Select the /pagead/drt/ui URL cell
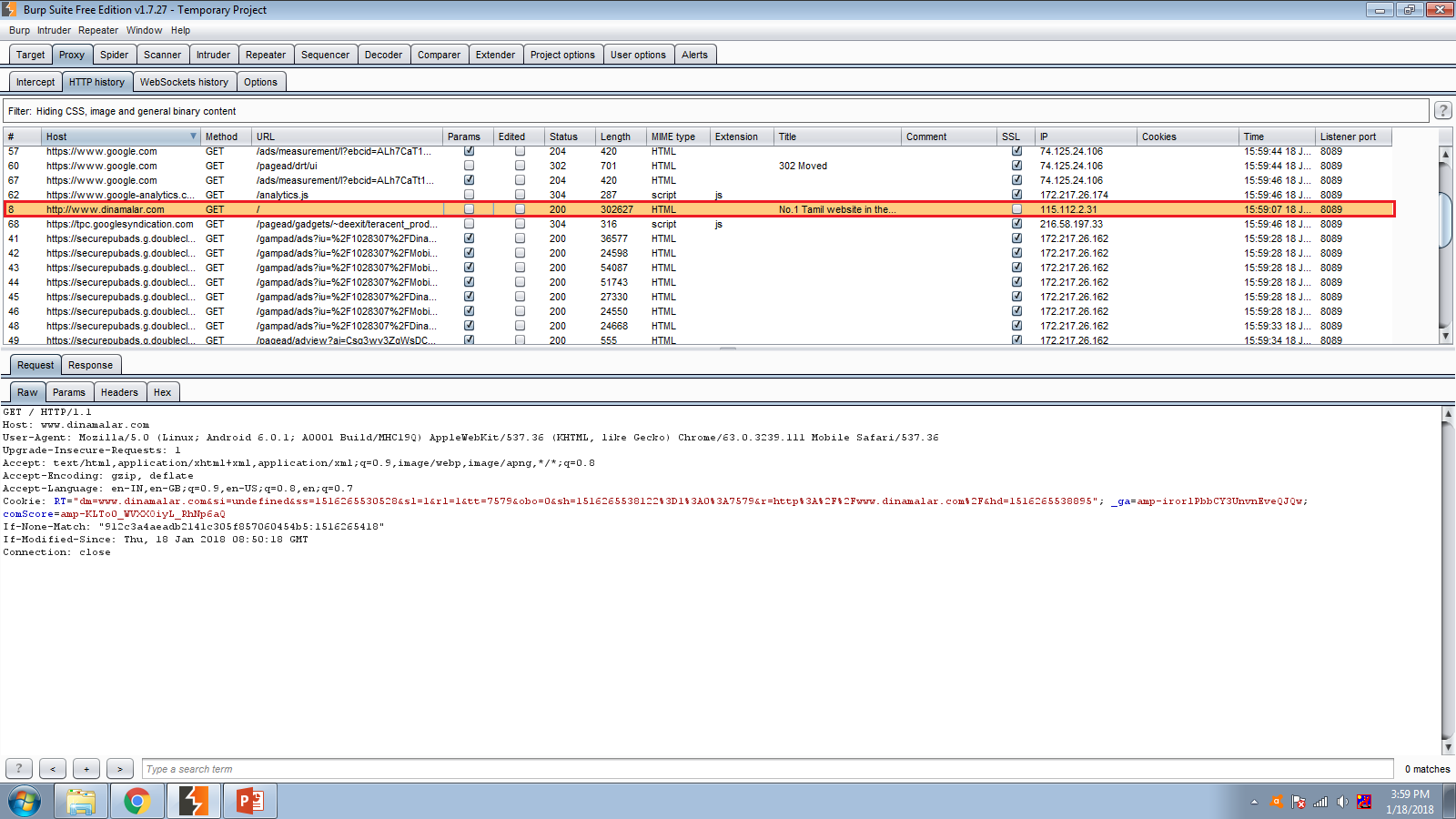The height and width of the screenshot is (819, 1456). tap(287, 166)
